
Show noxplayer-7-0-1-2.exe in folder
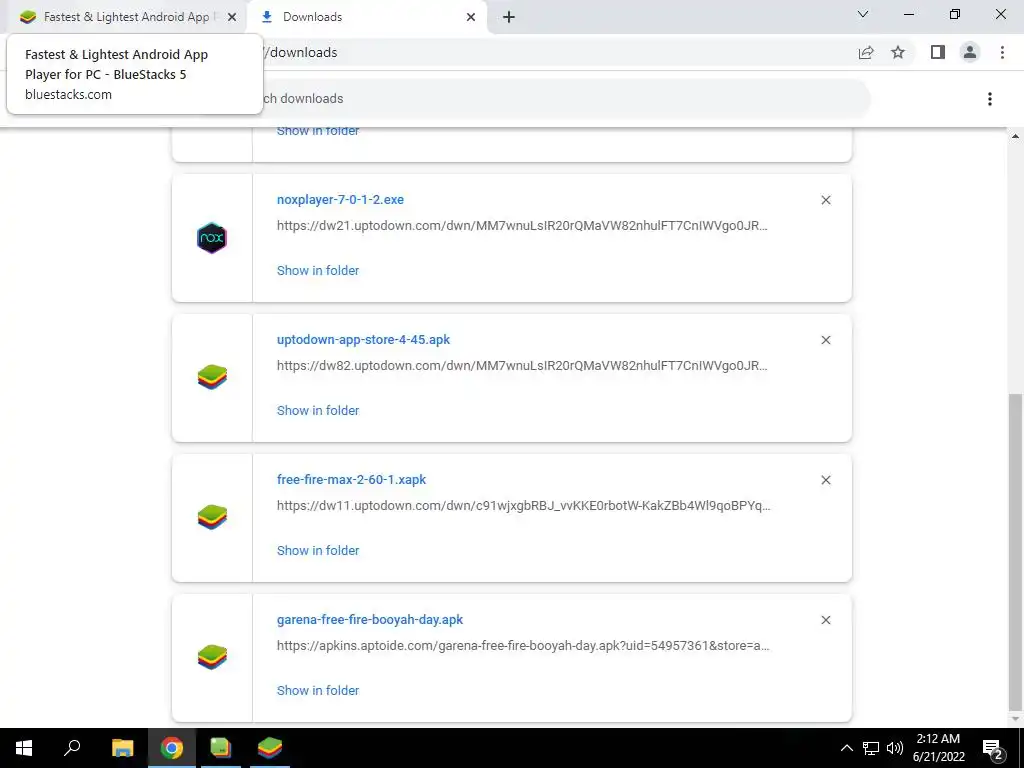(318, 270)
